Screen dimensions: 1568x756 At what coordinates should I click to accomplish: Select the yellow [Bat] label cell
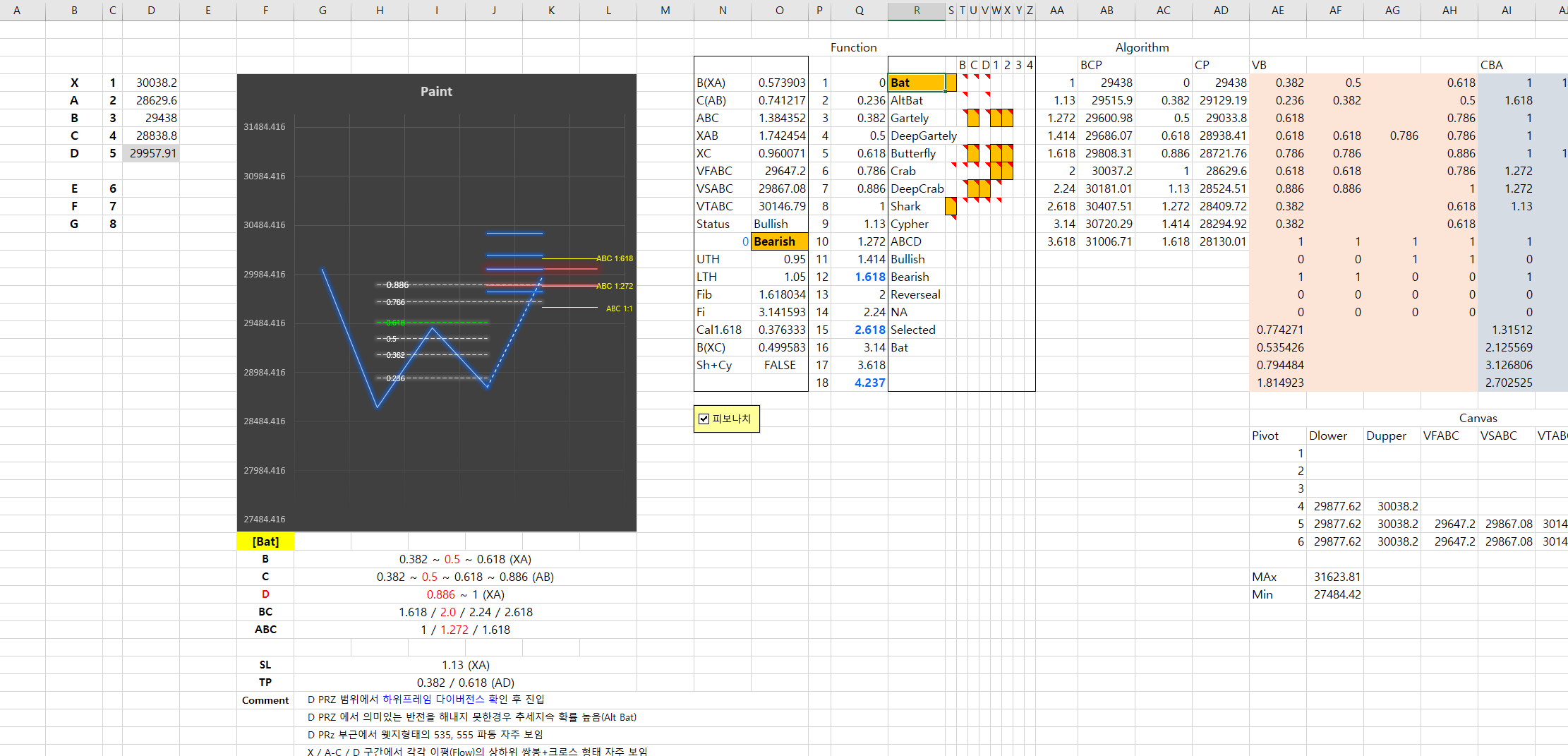[265, 541]
